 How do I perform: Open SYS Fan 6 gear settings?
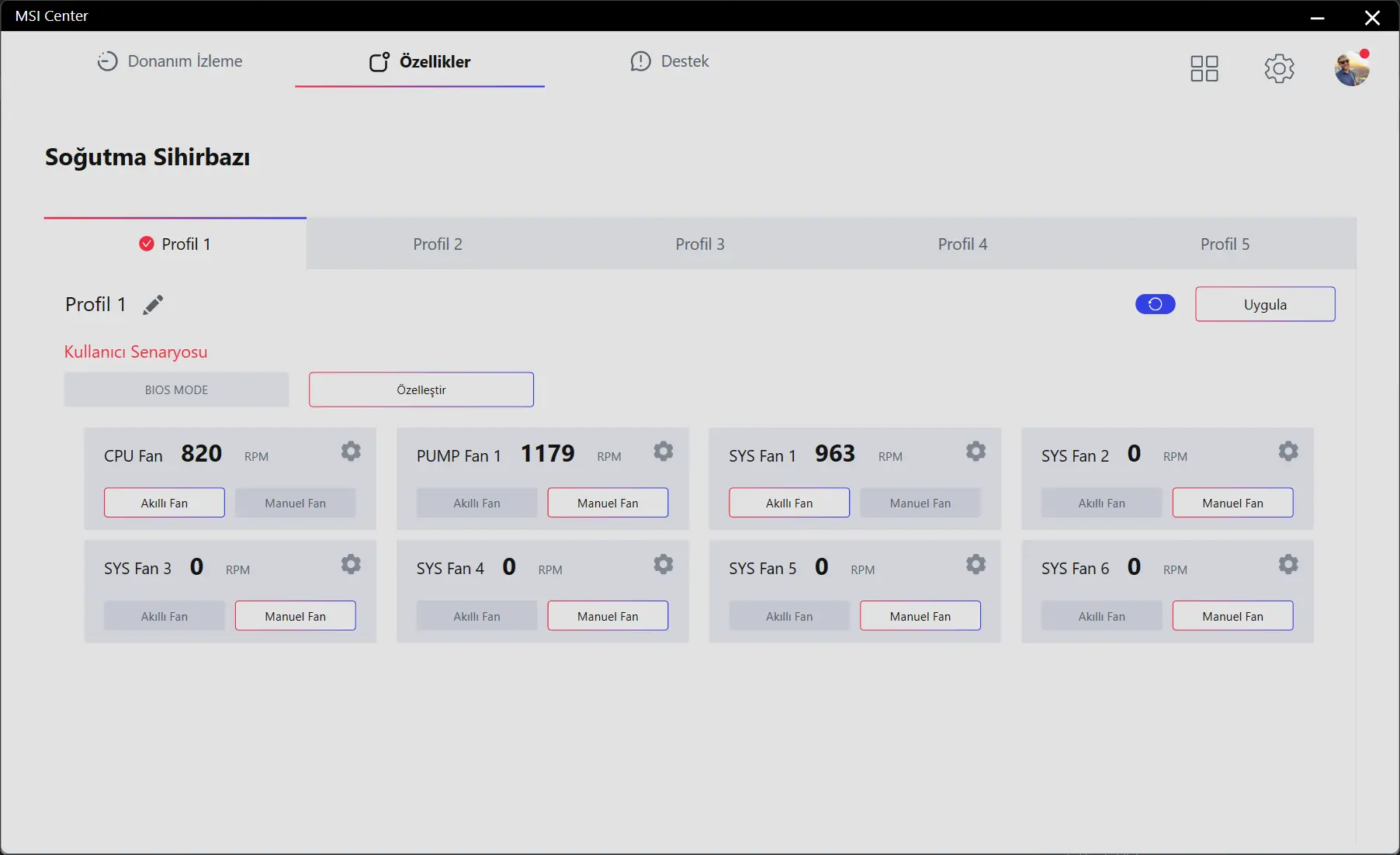[x=1288, y=564]
